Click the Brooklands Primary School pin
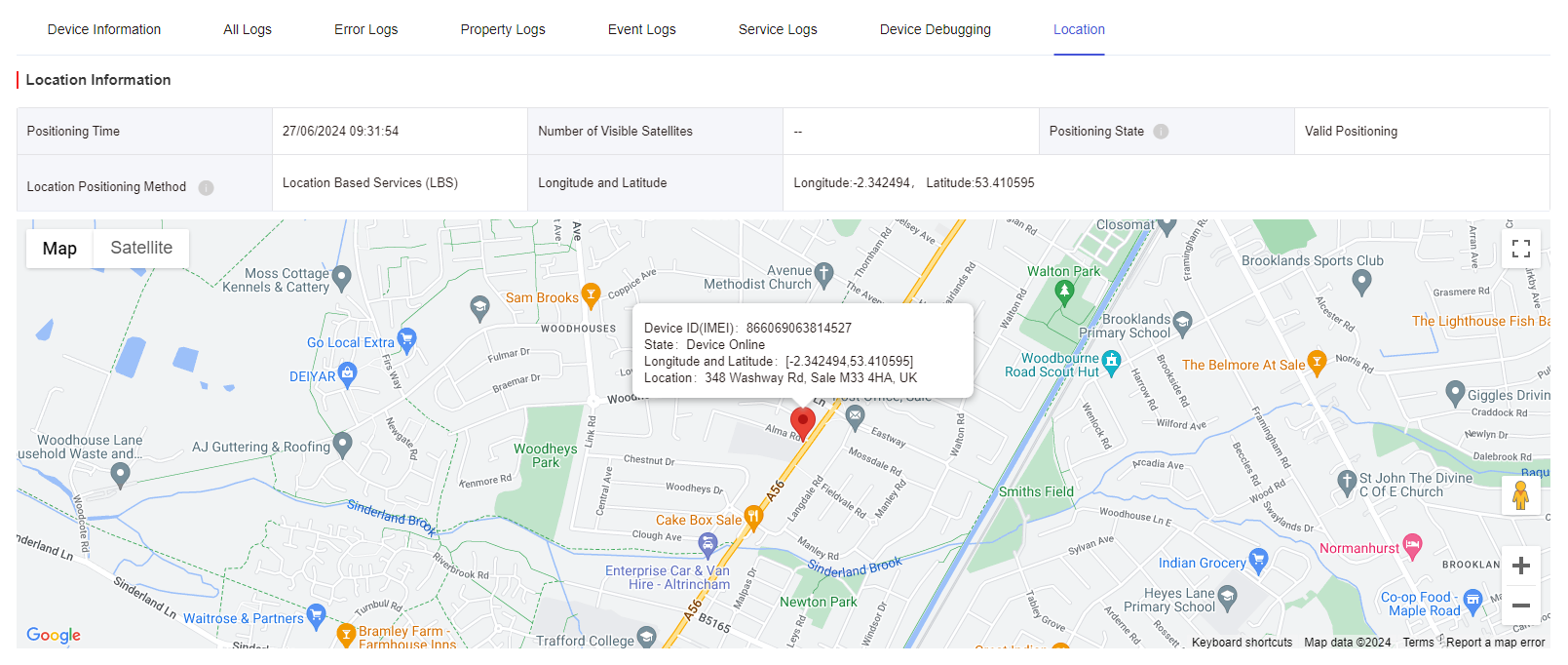Viewport: 1568px width, 665px height. [1183, 322]
